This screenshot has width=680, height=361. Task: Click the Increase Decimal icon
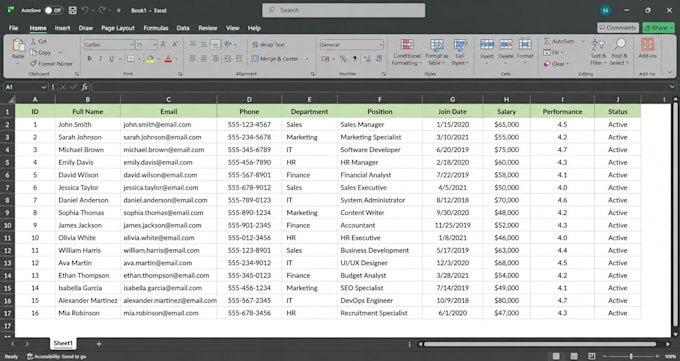point(367,59)
